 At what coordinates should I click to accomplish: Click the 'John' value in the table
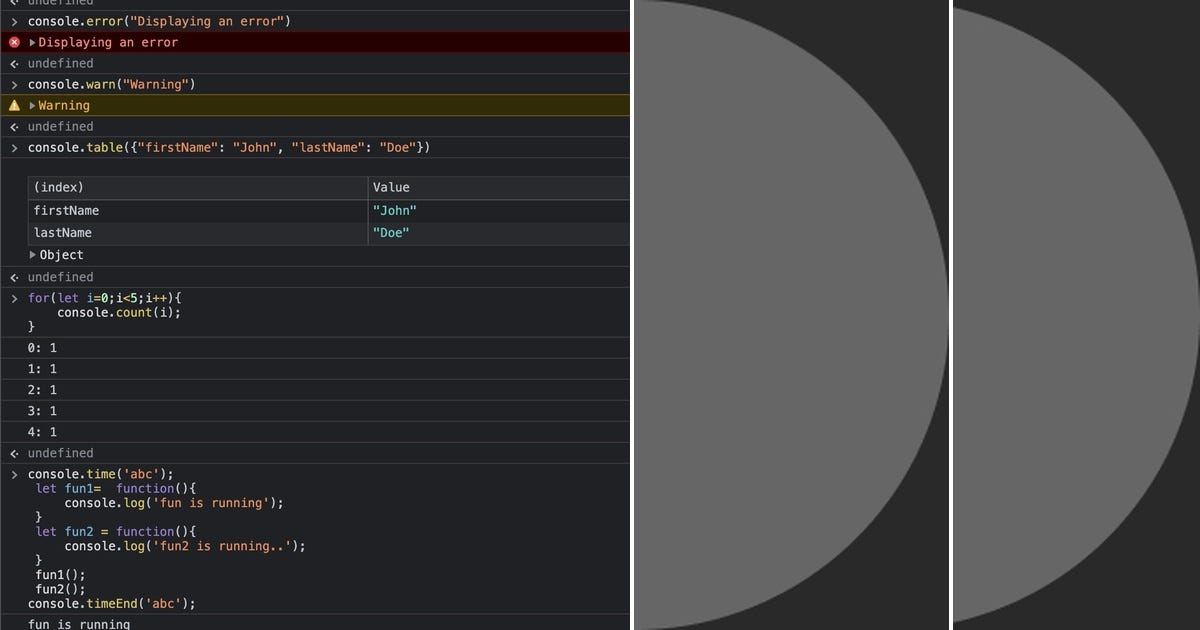395,210
